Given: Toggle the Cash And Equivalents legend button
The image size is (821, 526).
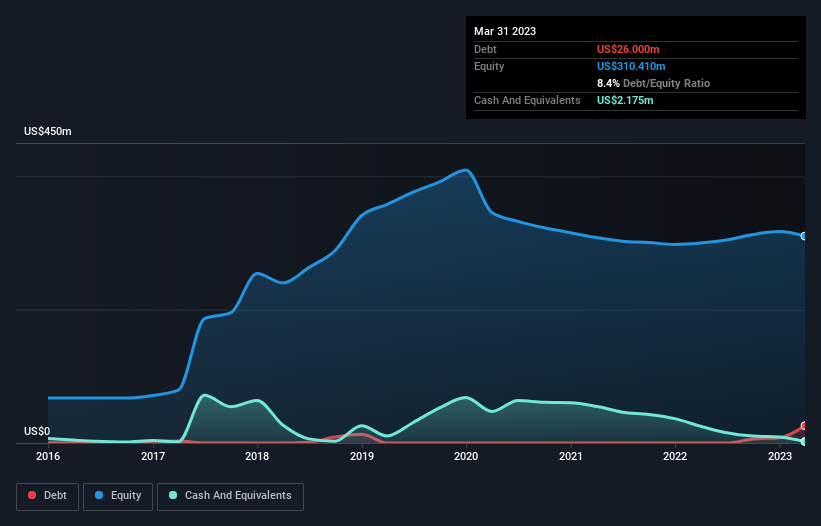Looking at the screenshot, I should (230, 496).
